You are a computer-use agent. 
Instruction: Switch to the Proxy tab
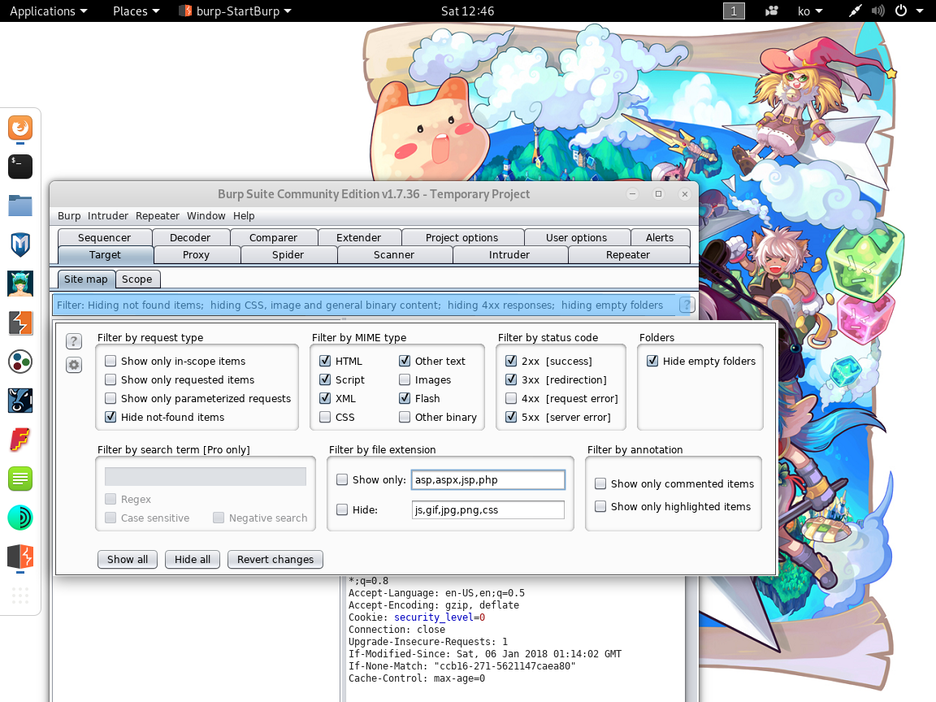[x=196, y=255]
